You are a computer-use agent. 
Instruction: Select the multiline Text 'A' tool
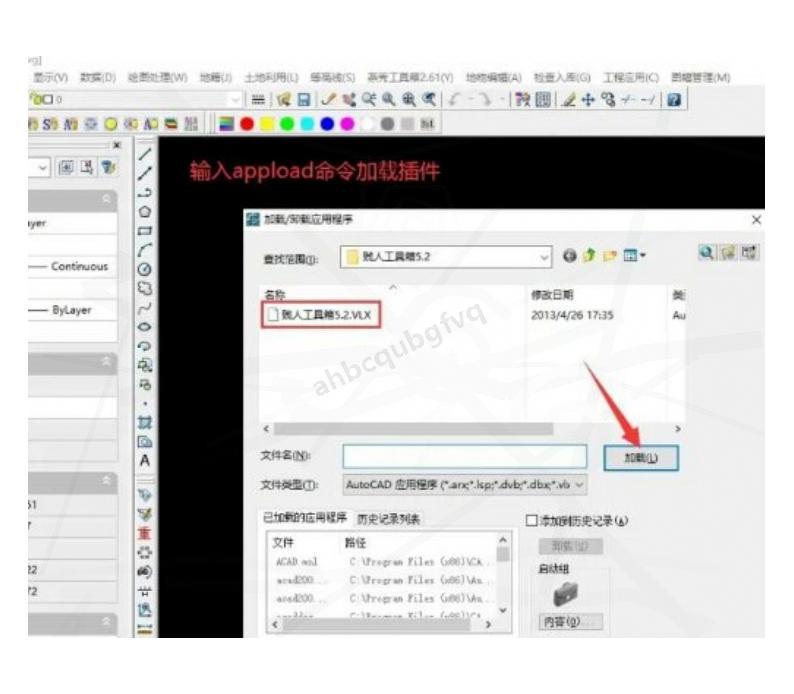145,461
